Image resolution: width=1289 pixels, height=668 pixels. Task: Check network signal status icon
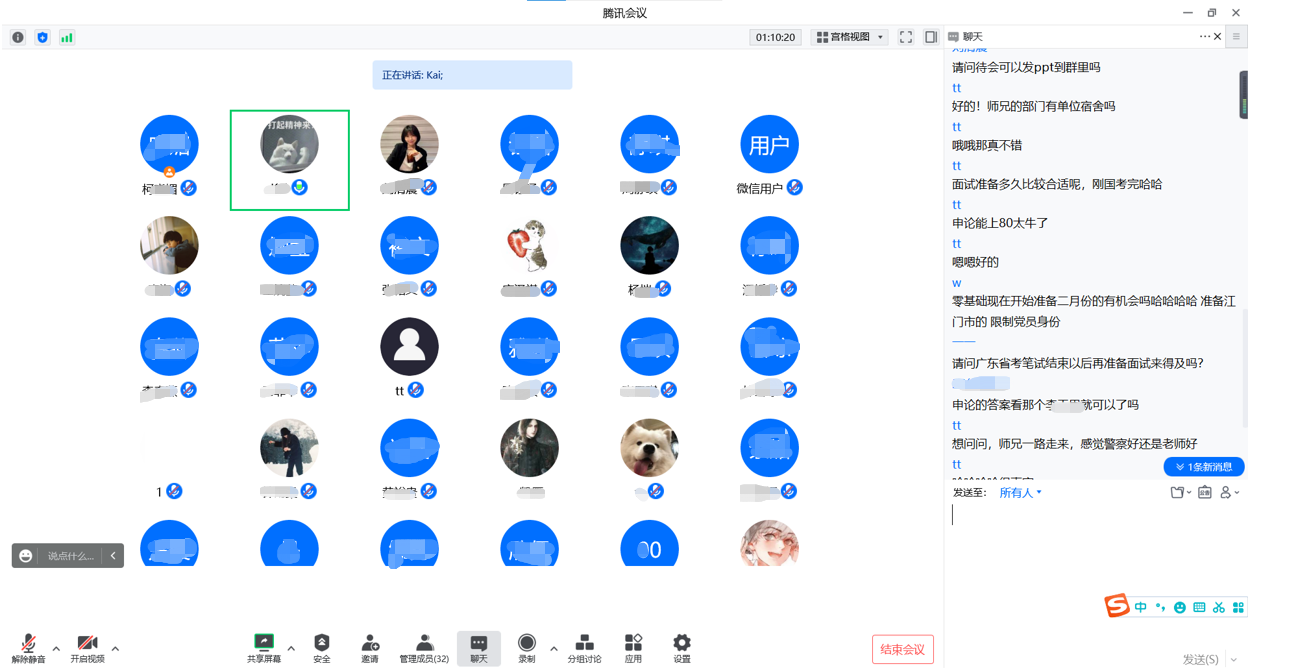click(66, 37)
